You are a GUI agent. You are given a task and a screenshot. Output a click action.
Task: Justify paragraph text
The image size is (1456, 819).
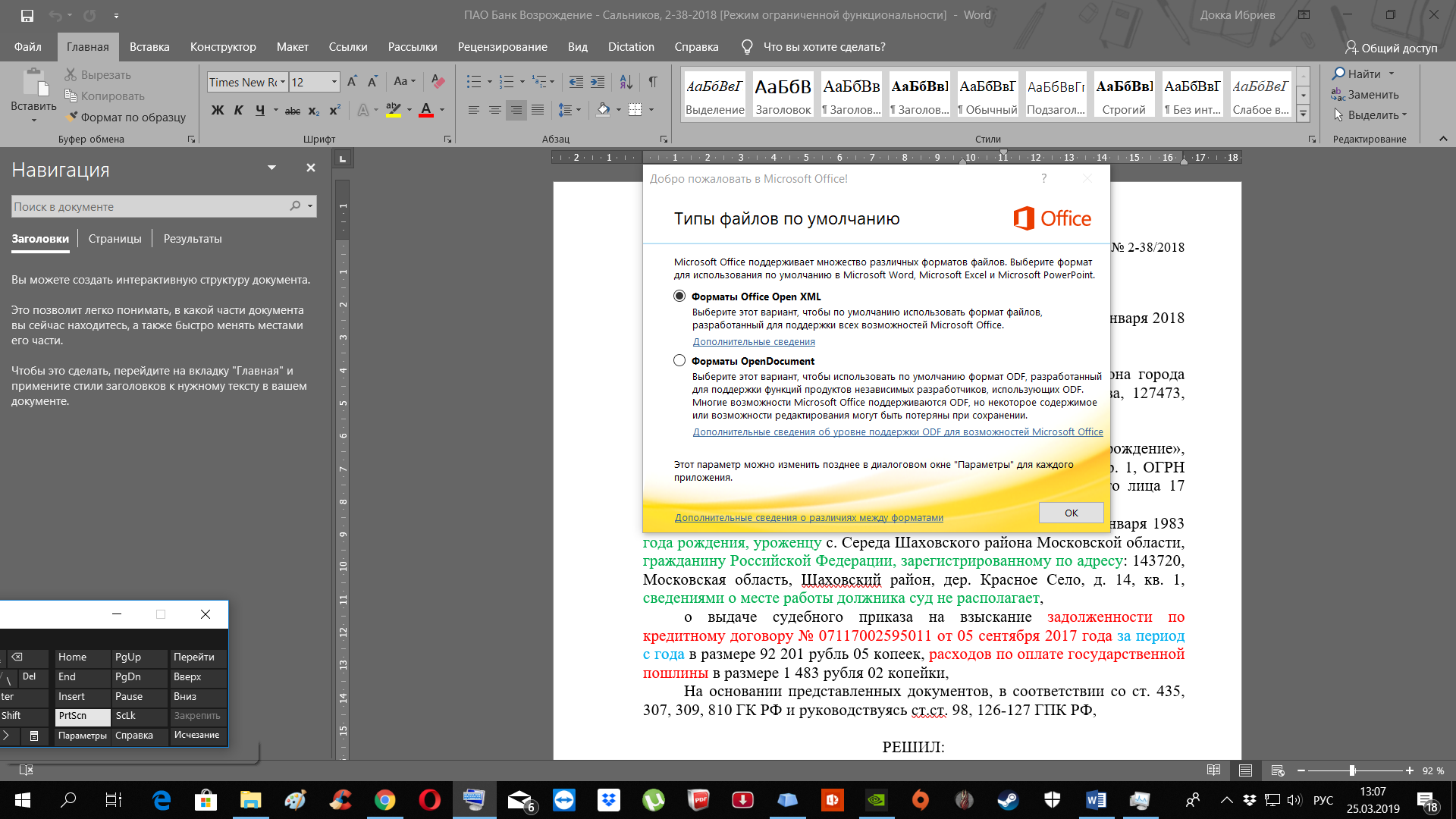538,111
